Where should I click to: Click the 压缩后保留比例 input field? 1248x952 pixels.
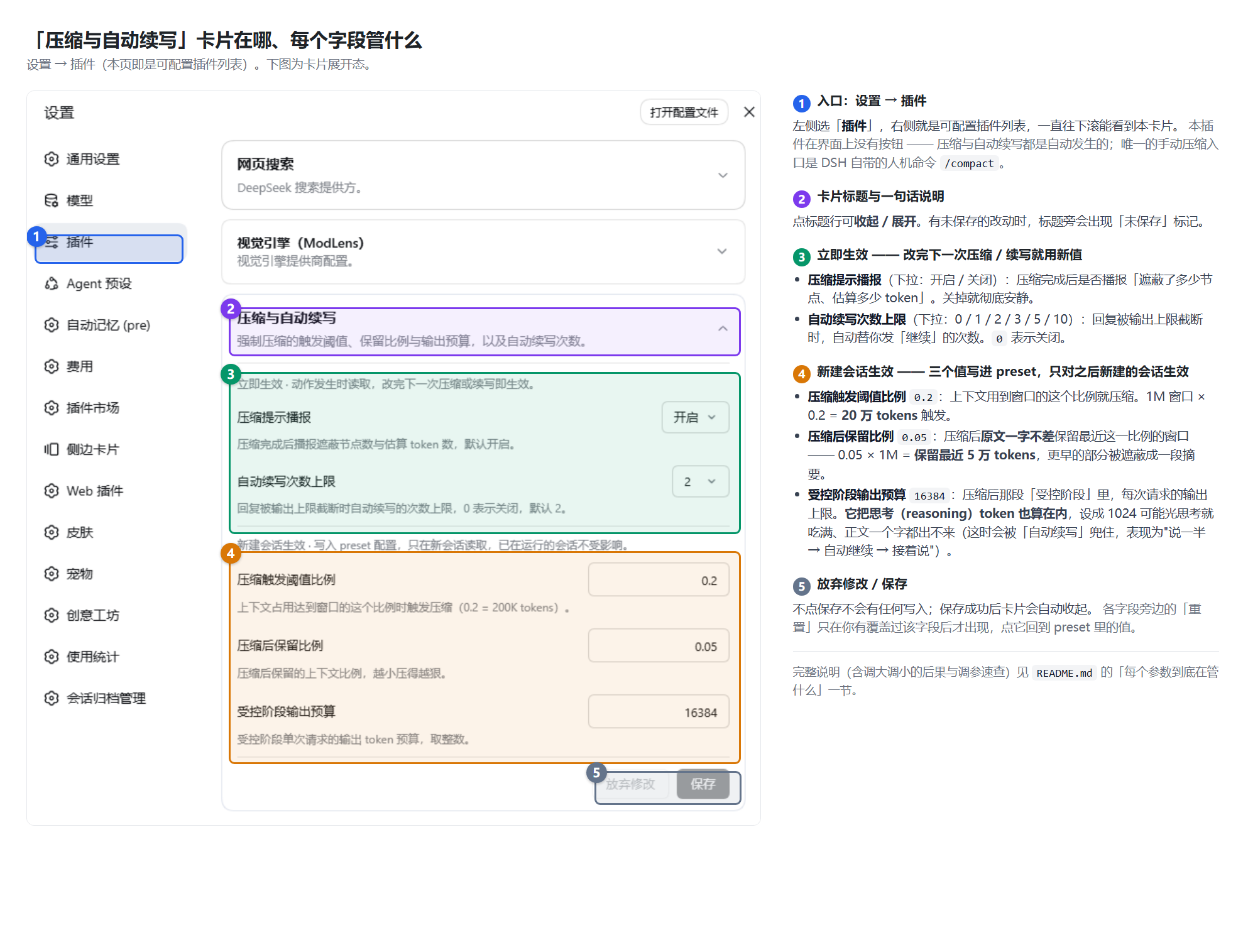658,646
